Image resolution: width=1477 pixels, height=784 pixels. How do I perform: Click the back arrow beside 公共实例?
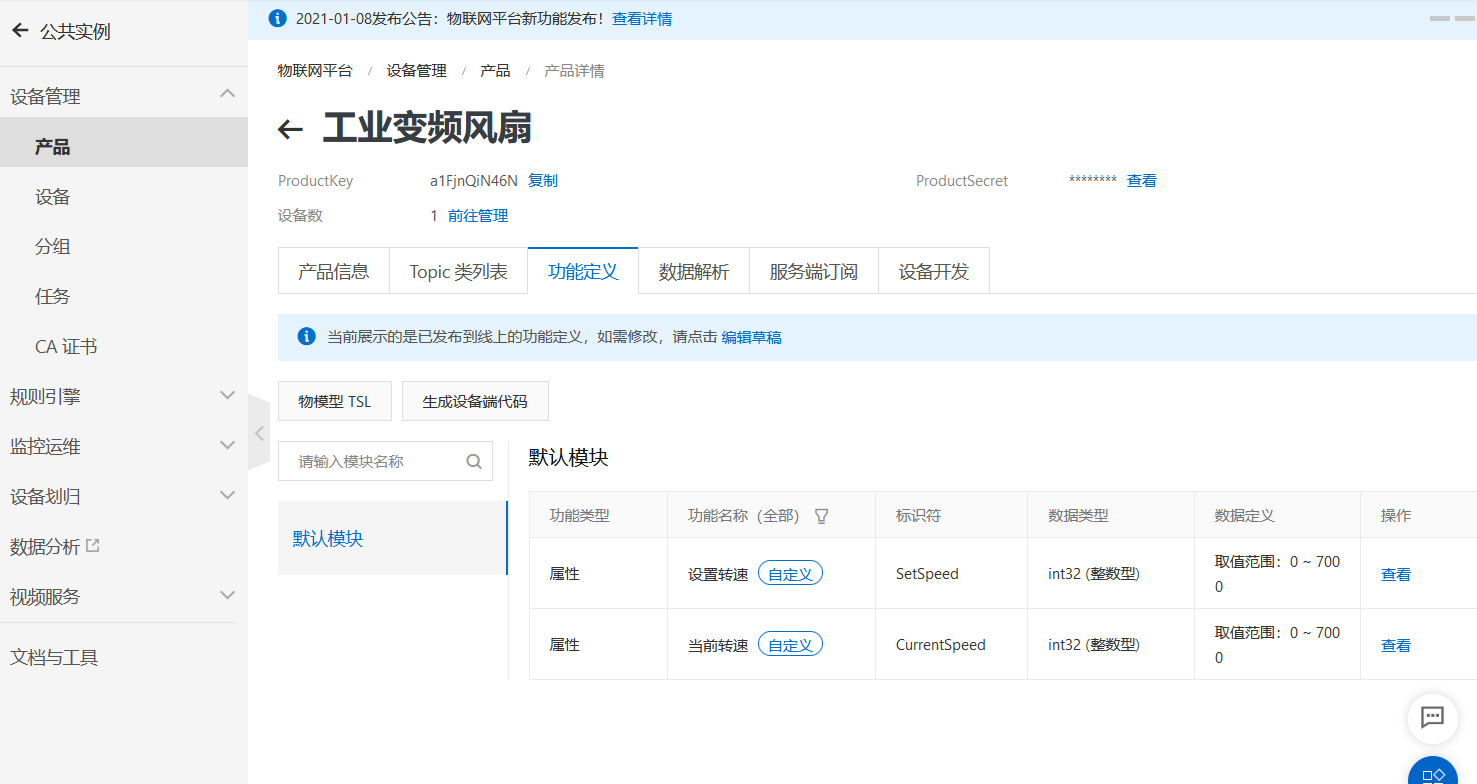point(20,31)
